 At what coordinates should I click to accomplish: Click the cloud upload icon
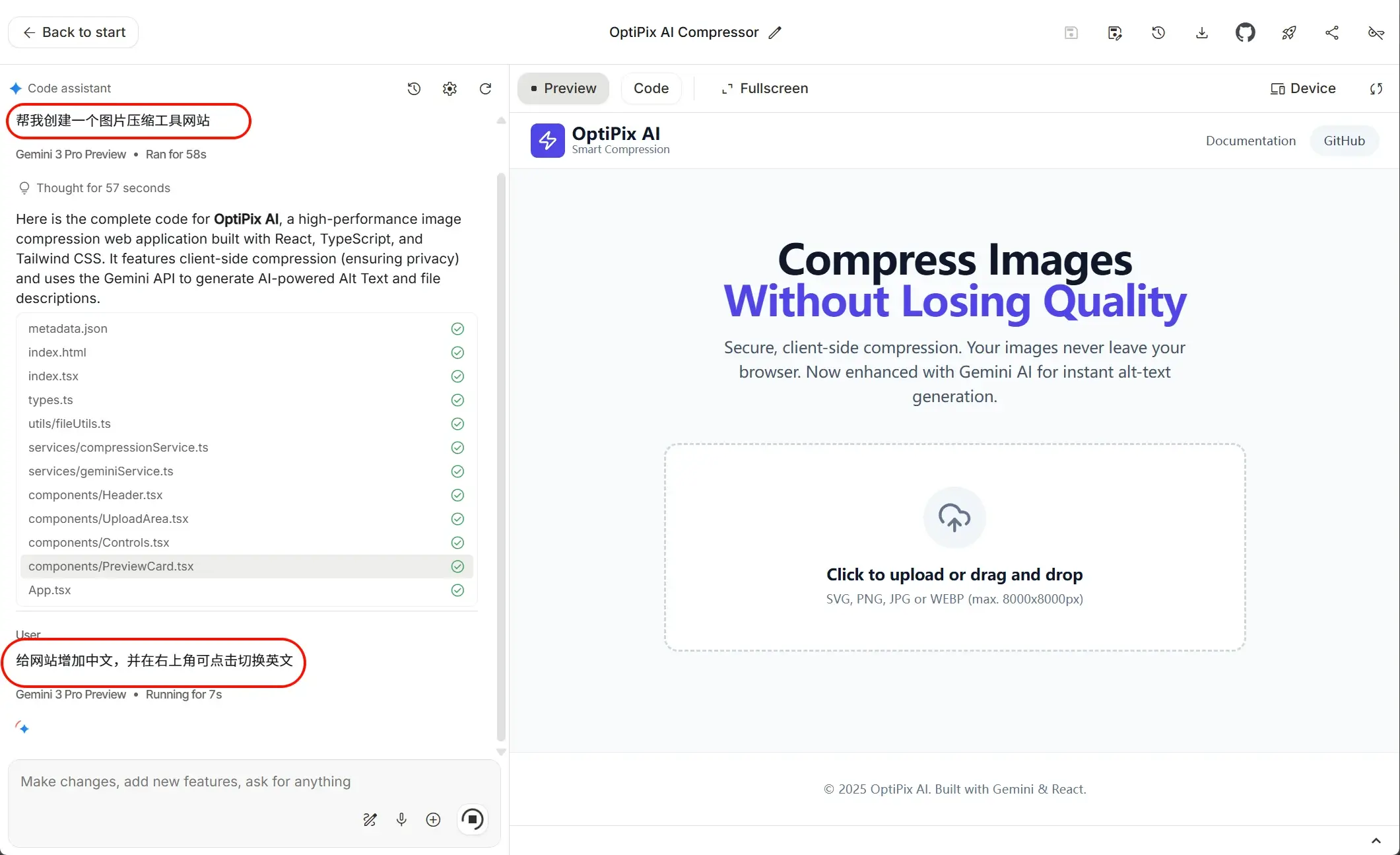pyautogui.click(x=954, y=518)
